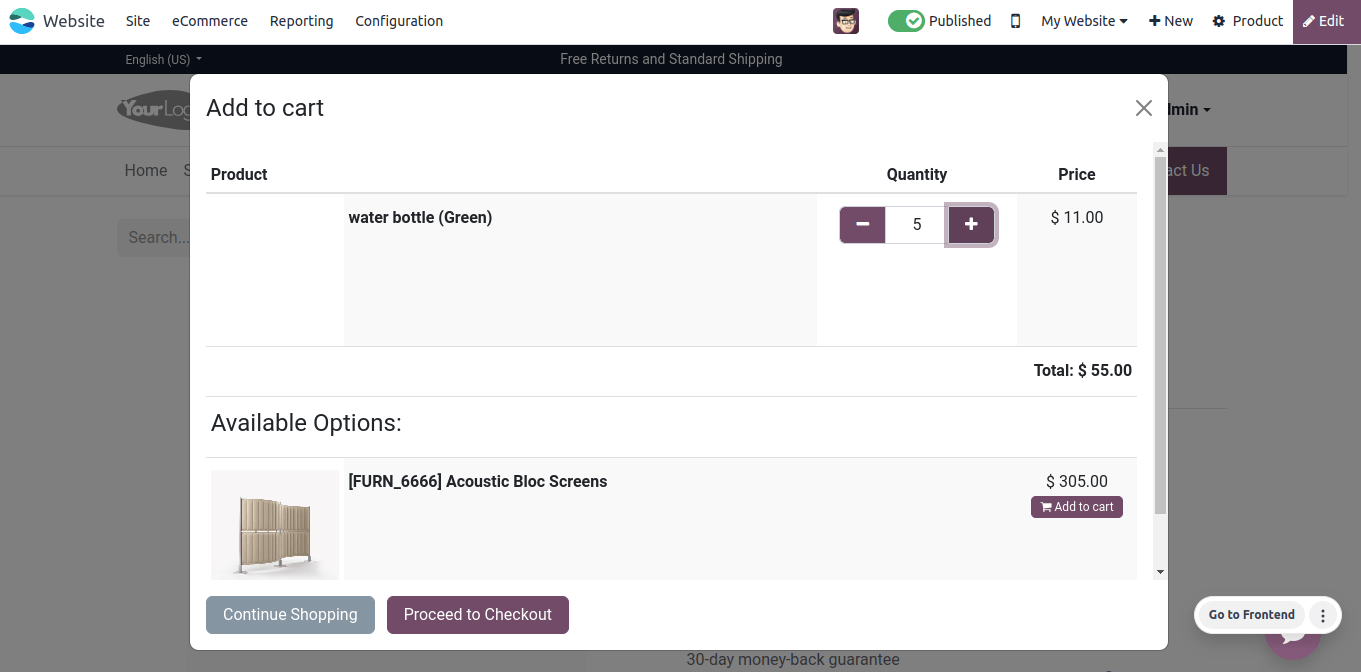Click Continue Shopping button
1361x672 pixels.
[290, 615]
